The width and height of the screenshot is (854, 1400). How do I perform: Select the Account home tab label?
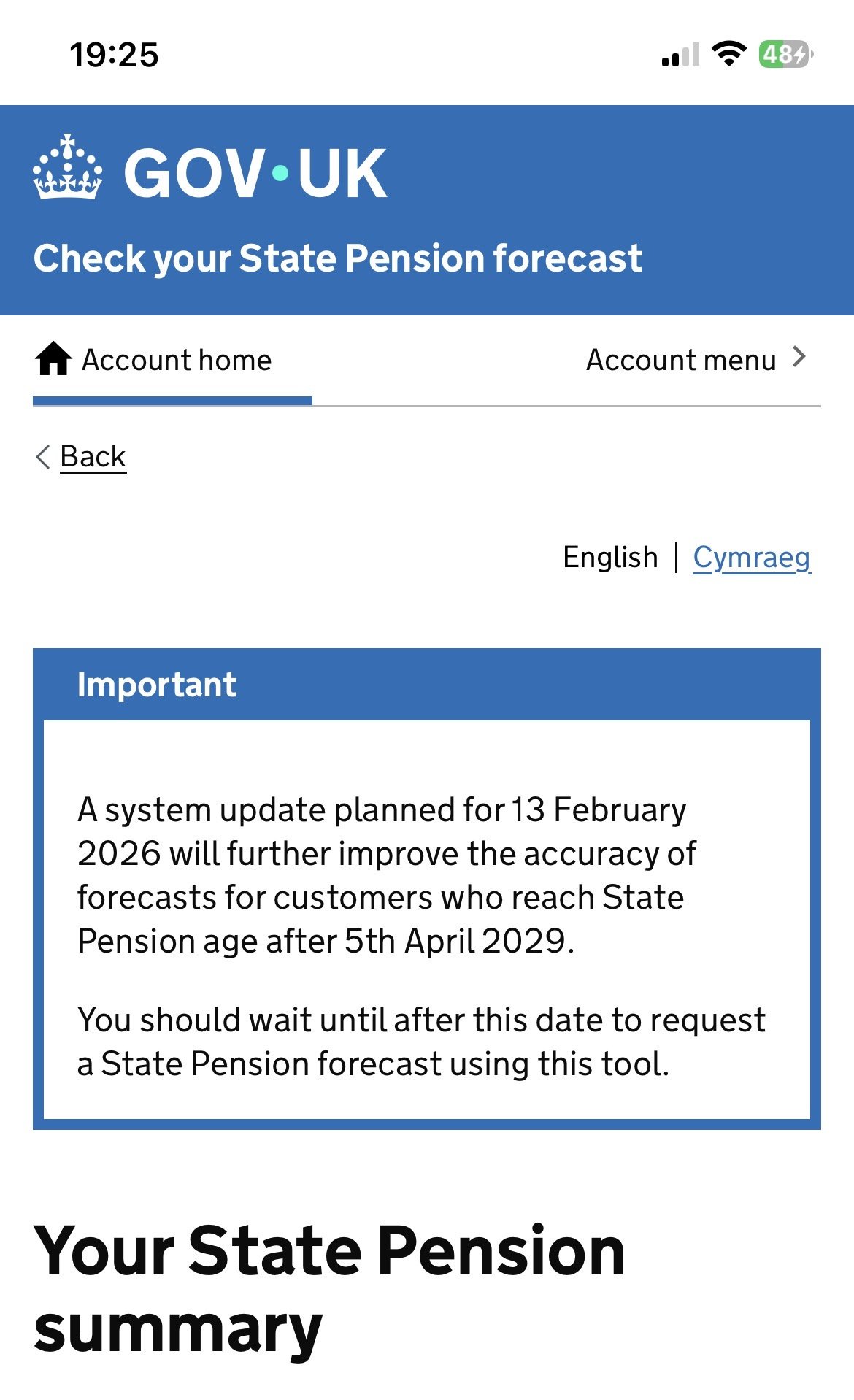click(177, 360)
